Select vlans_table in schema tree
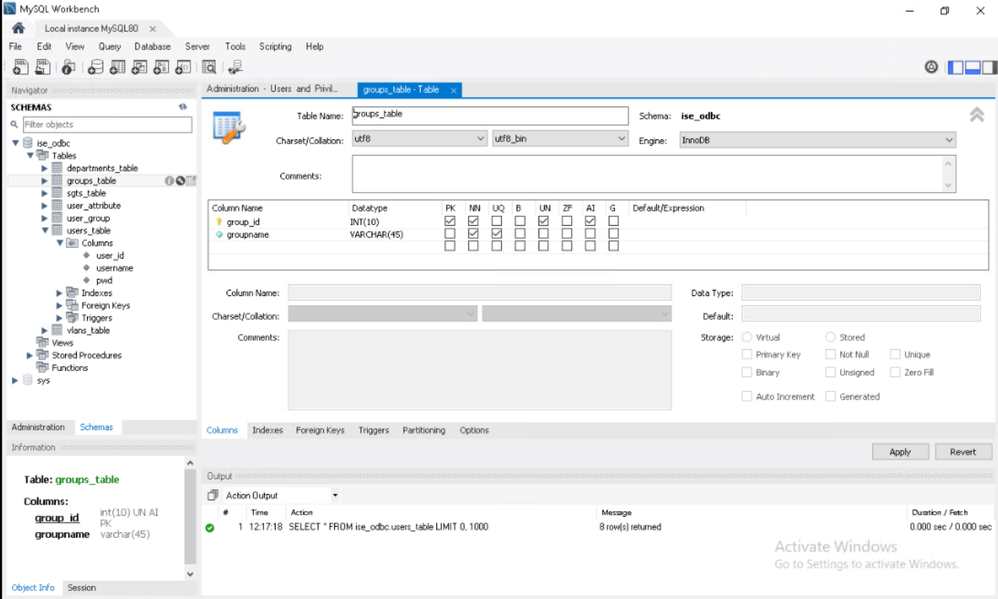Viewport: 998px width, 599px height. click(88, 330)
